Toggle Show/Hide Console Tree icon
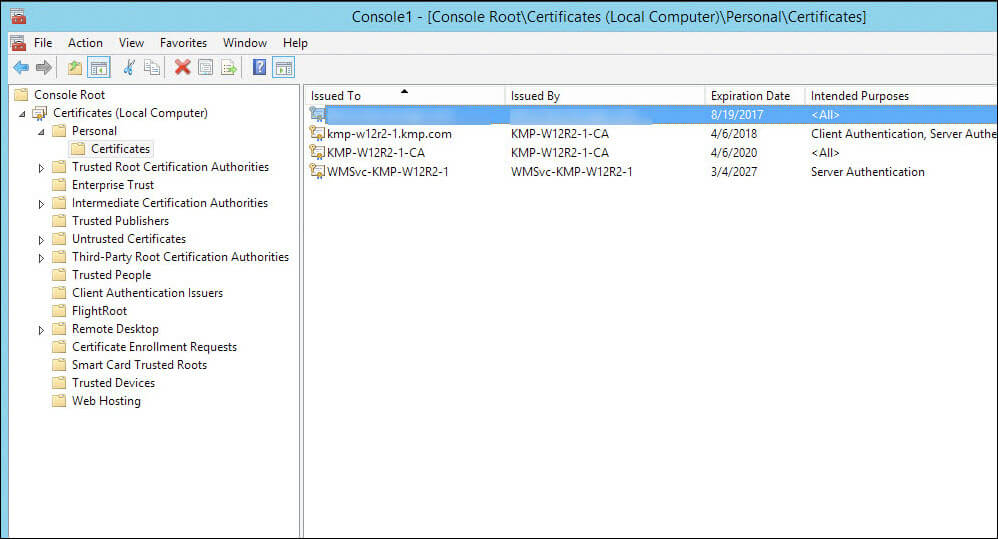Screen dimensions: 998x539 (x=99, y=67)
